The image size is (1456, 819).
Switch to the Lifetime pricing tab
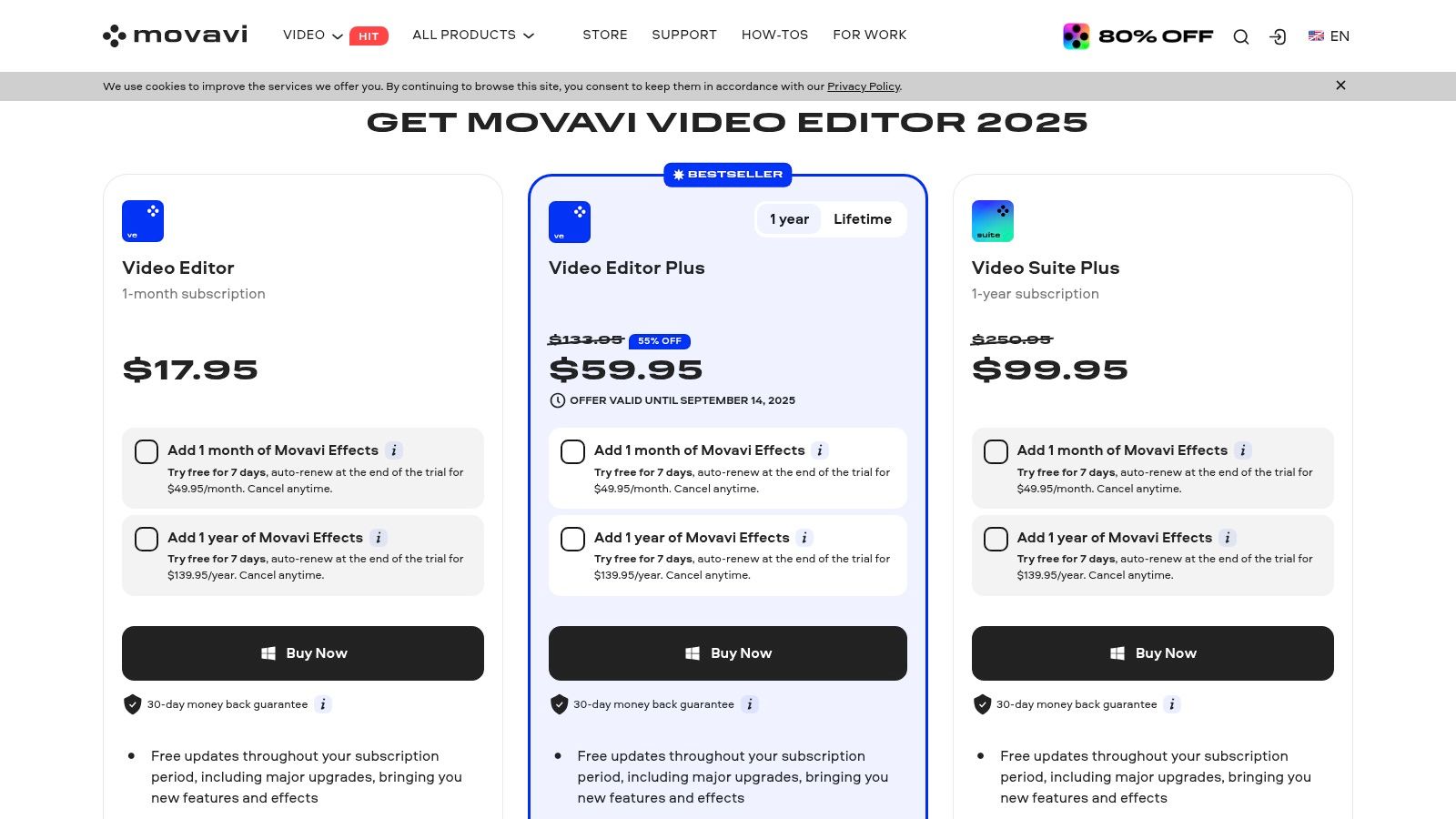(863, 219)
